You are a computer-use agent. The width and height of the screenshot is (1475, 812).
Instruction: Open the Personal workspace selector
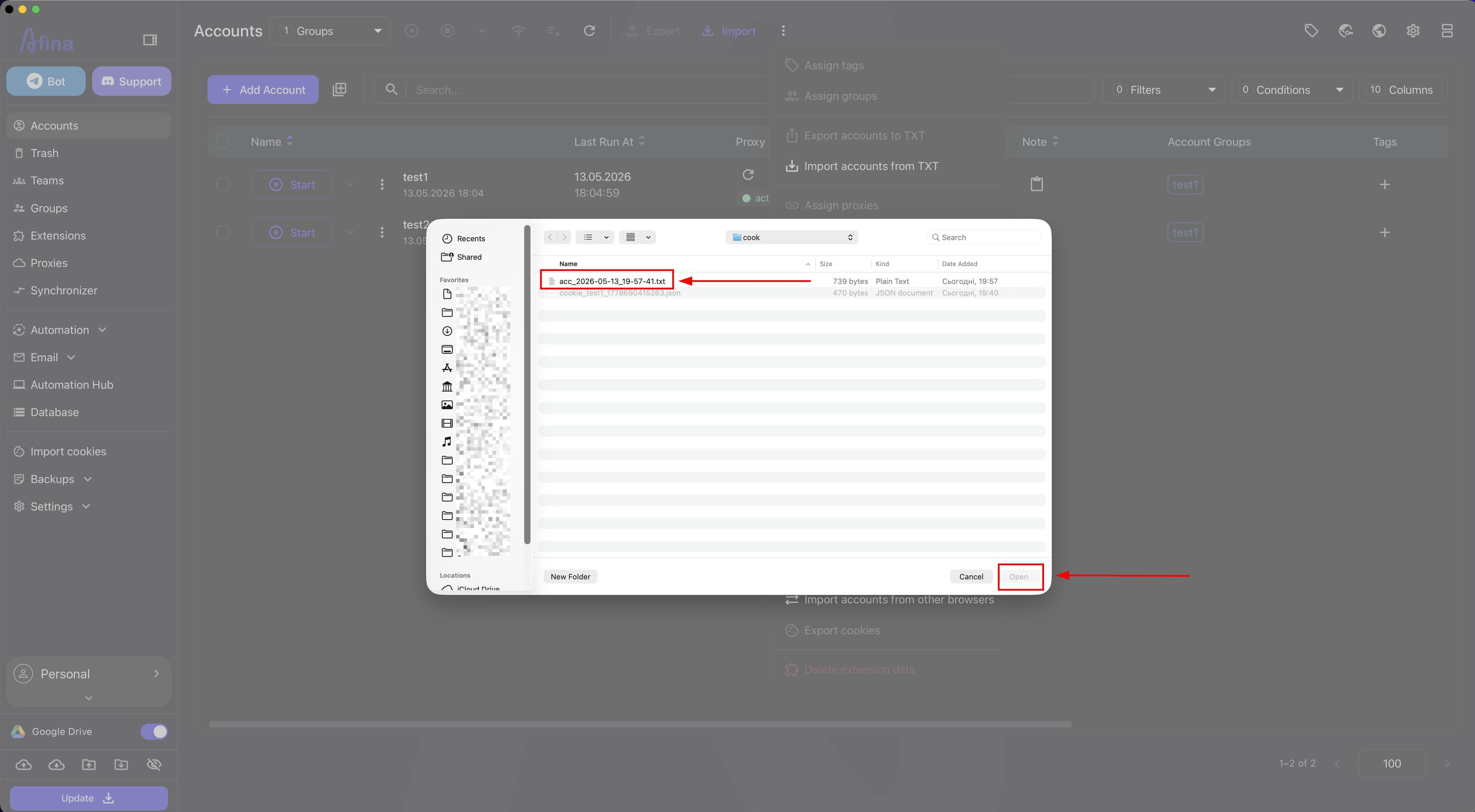[x=89, y=673]
